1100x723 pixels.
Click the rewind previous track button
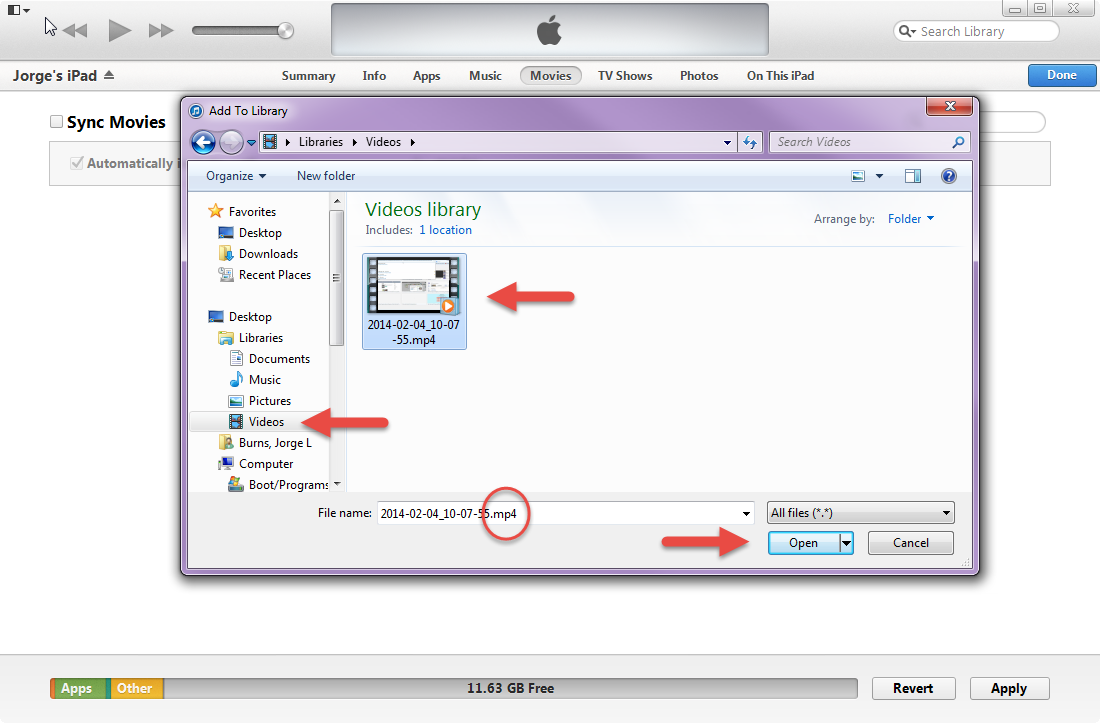(76, 31)
